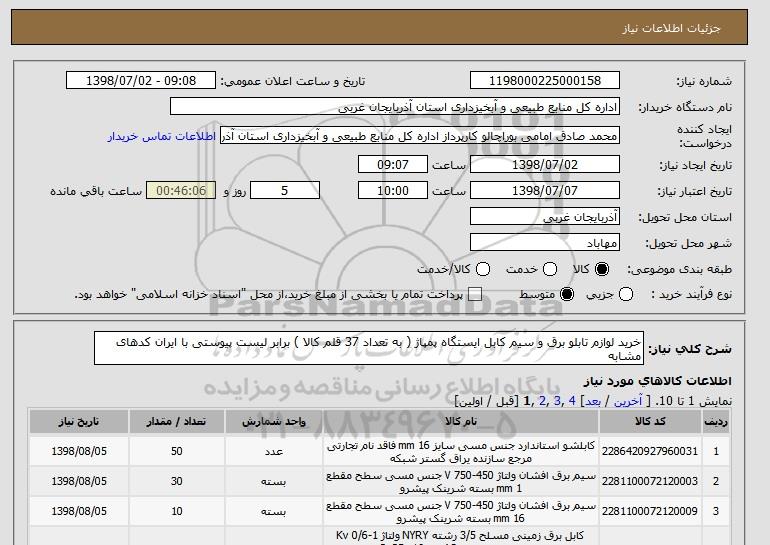
Task: Go to the بعد page link
Action: pyautogui.click(x=593, y=401)
